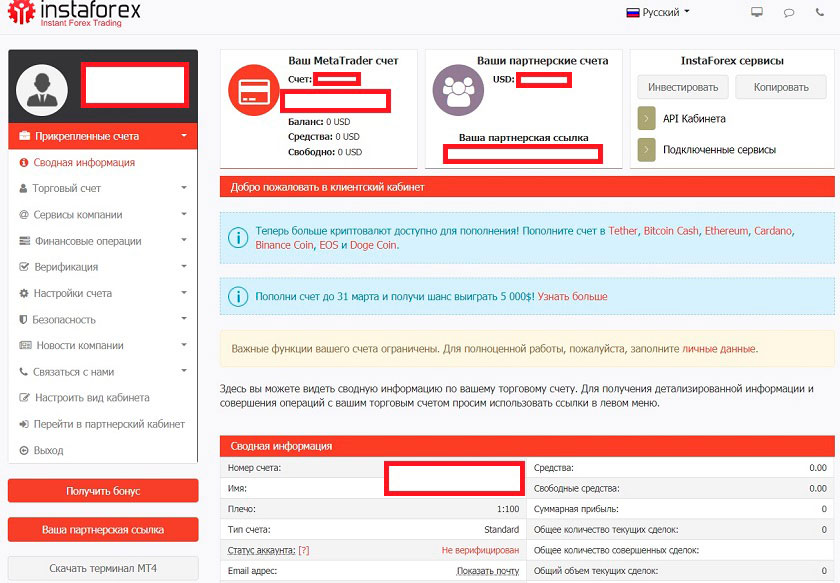Click the purple partner group icon
The height and width of the screenshot is (583, 840).
click(458, 90)
